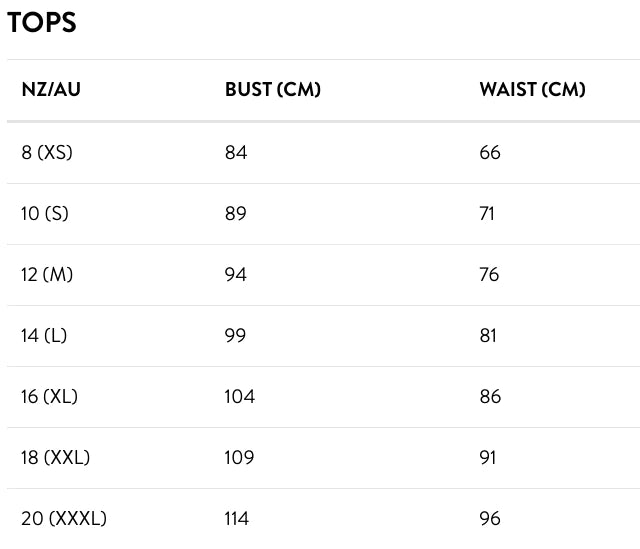Image resolution: width=640 pixels, height=549 pixels.
Task: Select the 14 (L) size label
Action: click(x=44, y=336)
